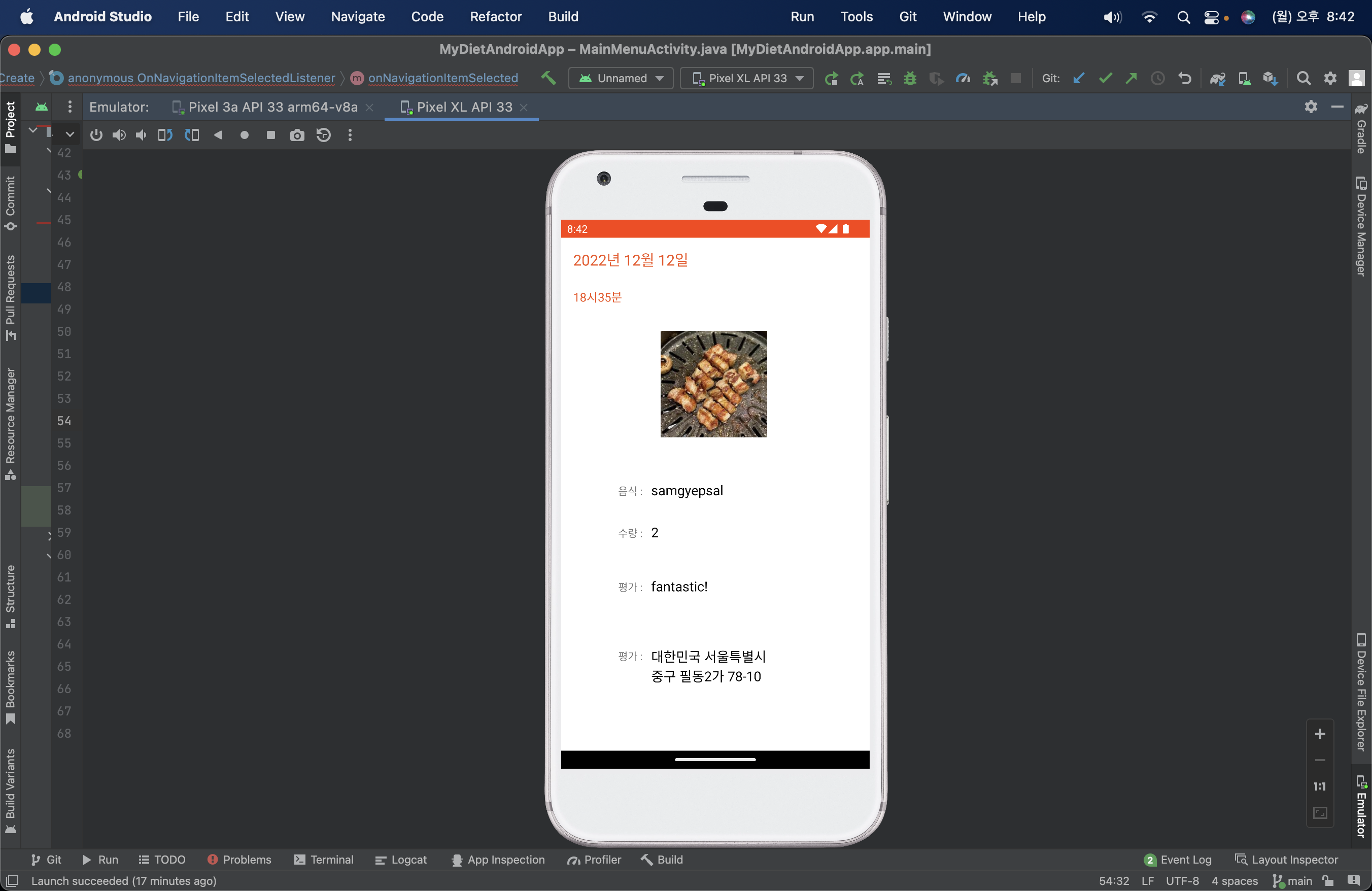Debug the app with the bug icon

[910, 78]
